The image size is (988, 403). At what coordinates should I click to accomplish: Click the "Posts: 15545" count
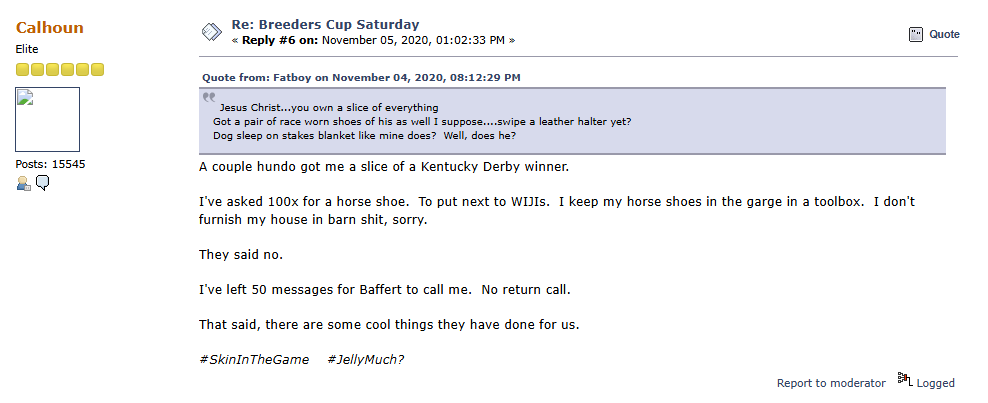point(50,163)
